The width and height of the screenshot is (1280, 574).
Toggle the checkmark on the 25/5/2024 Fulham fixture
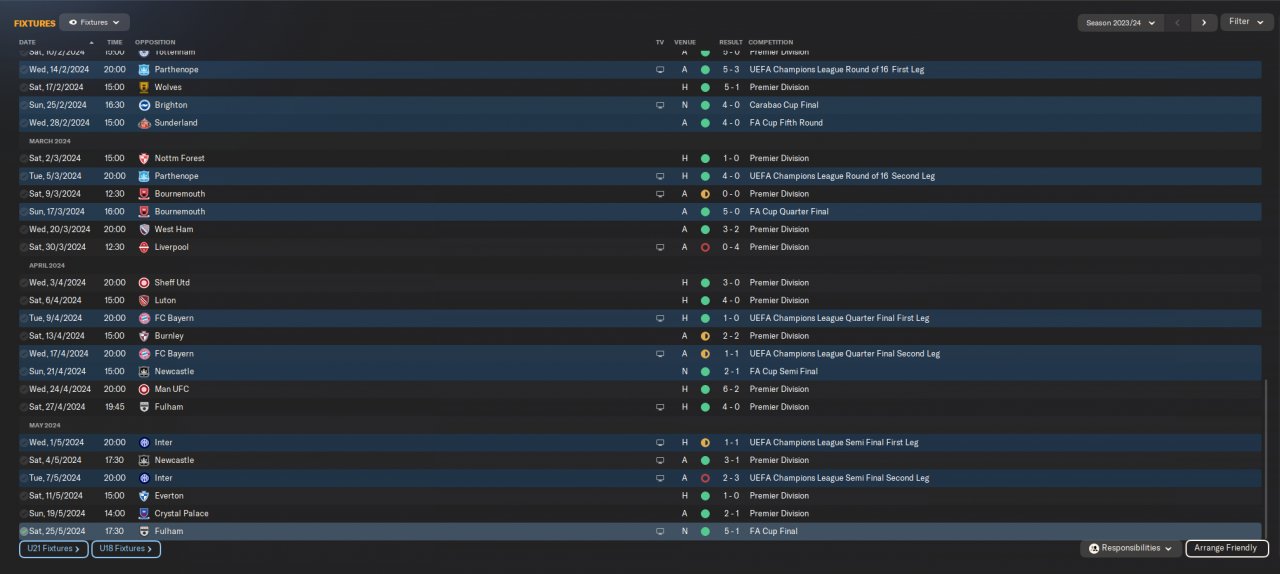[24, 532]
